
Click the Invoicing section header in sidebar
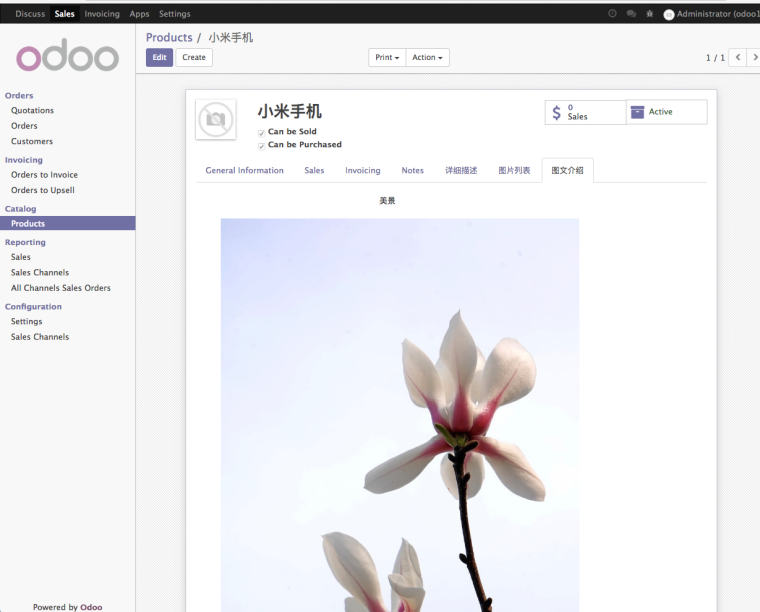[24, 160]
